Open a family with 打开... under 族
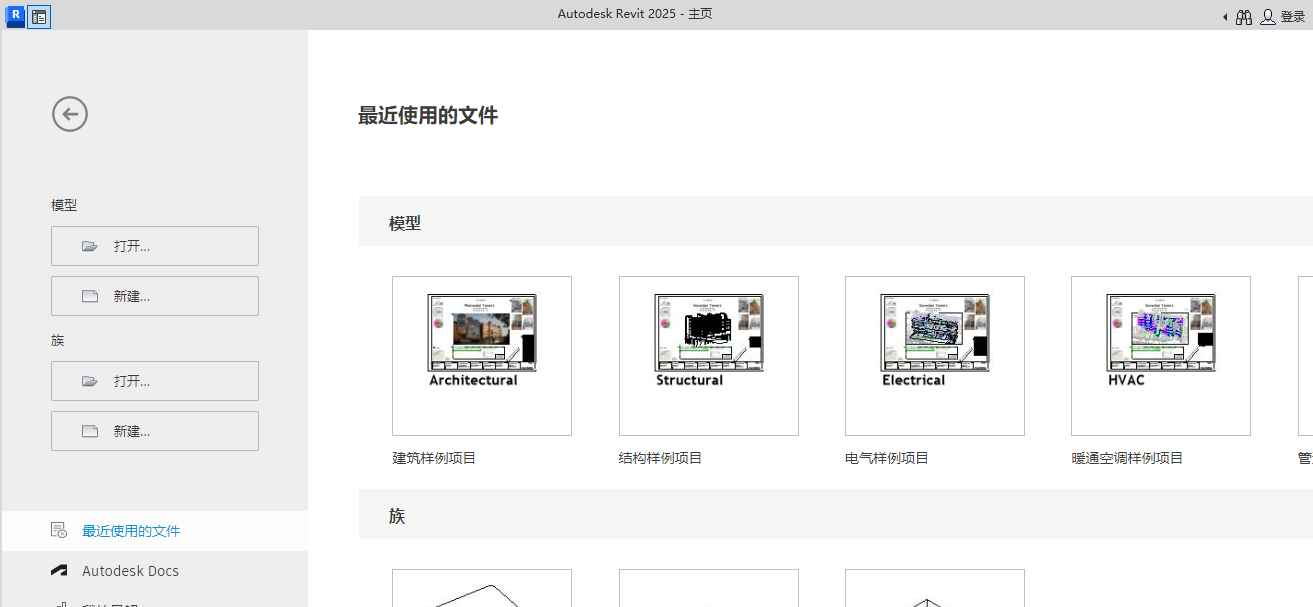 click(155, 381)
